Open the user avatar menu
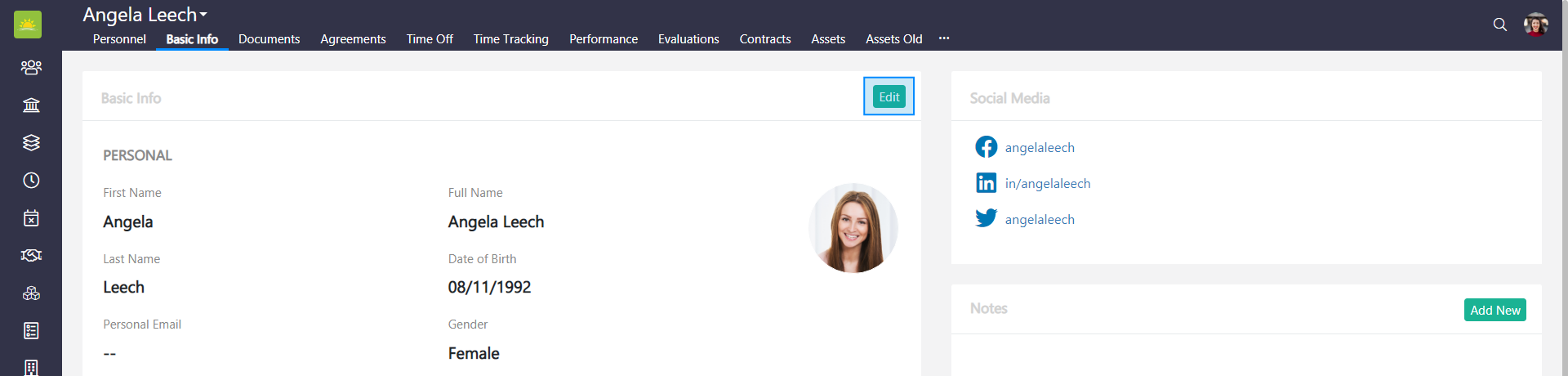The height and width of the screenshot is (376, 1568). [1536, 25]
